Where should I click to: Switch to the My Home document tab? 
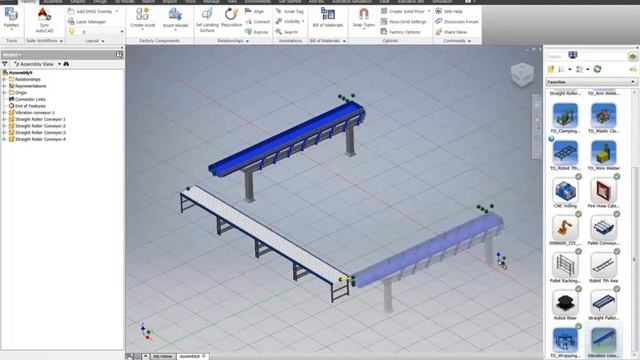162,356
